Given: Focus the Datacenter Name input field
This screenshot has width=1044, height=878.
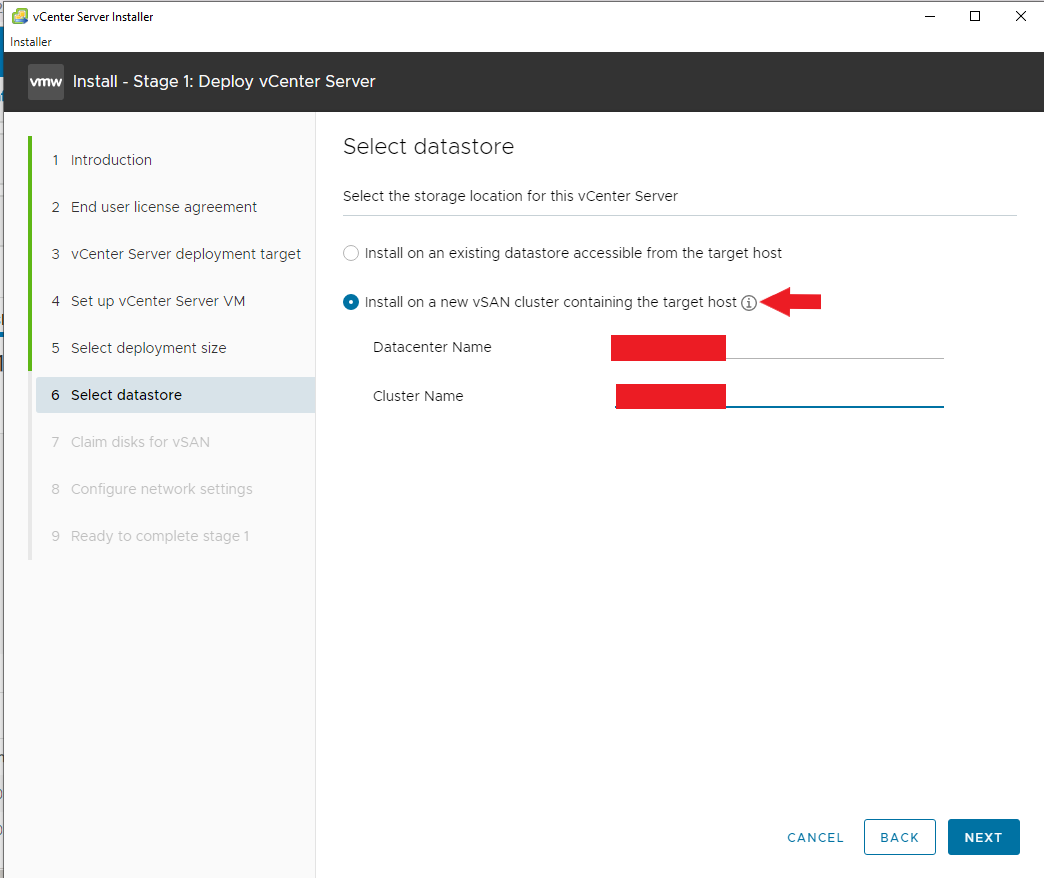Looking at the screenshot, I should coord(777,347).
